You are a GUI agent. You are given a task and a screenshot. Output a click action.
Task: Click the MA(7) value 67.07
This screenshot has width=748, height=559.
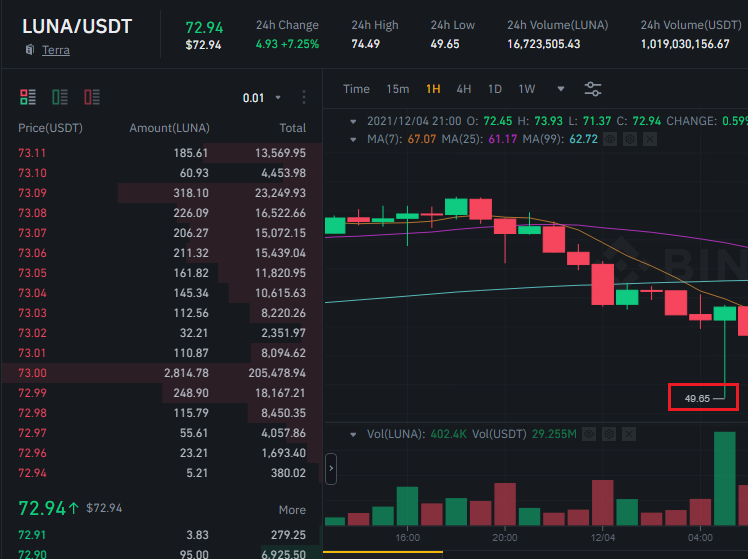point(422,139)
